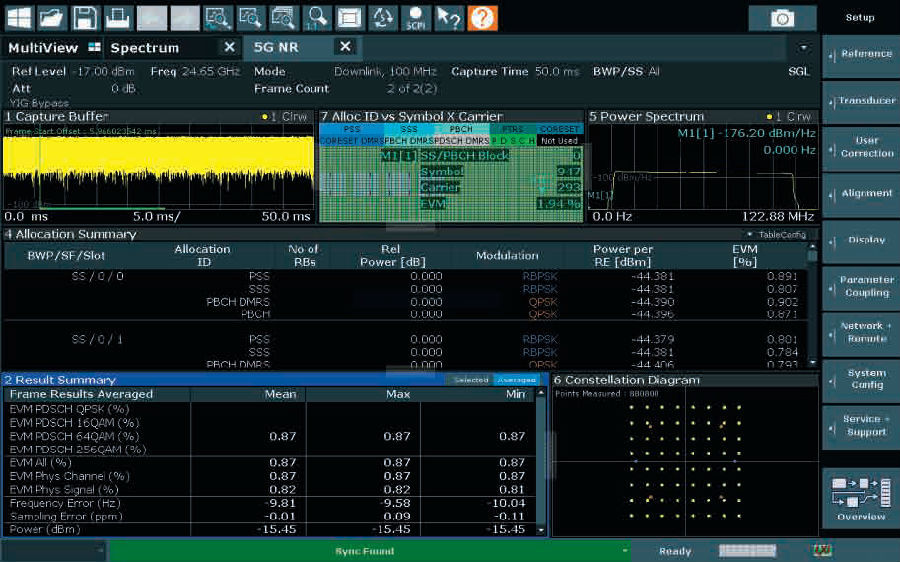
Task: Switch to the 5G NR tab
Action: 276,47
